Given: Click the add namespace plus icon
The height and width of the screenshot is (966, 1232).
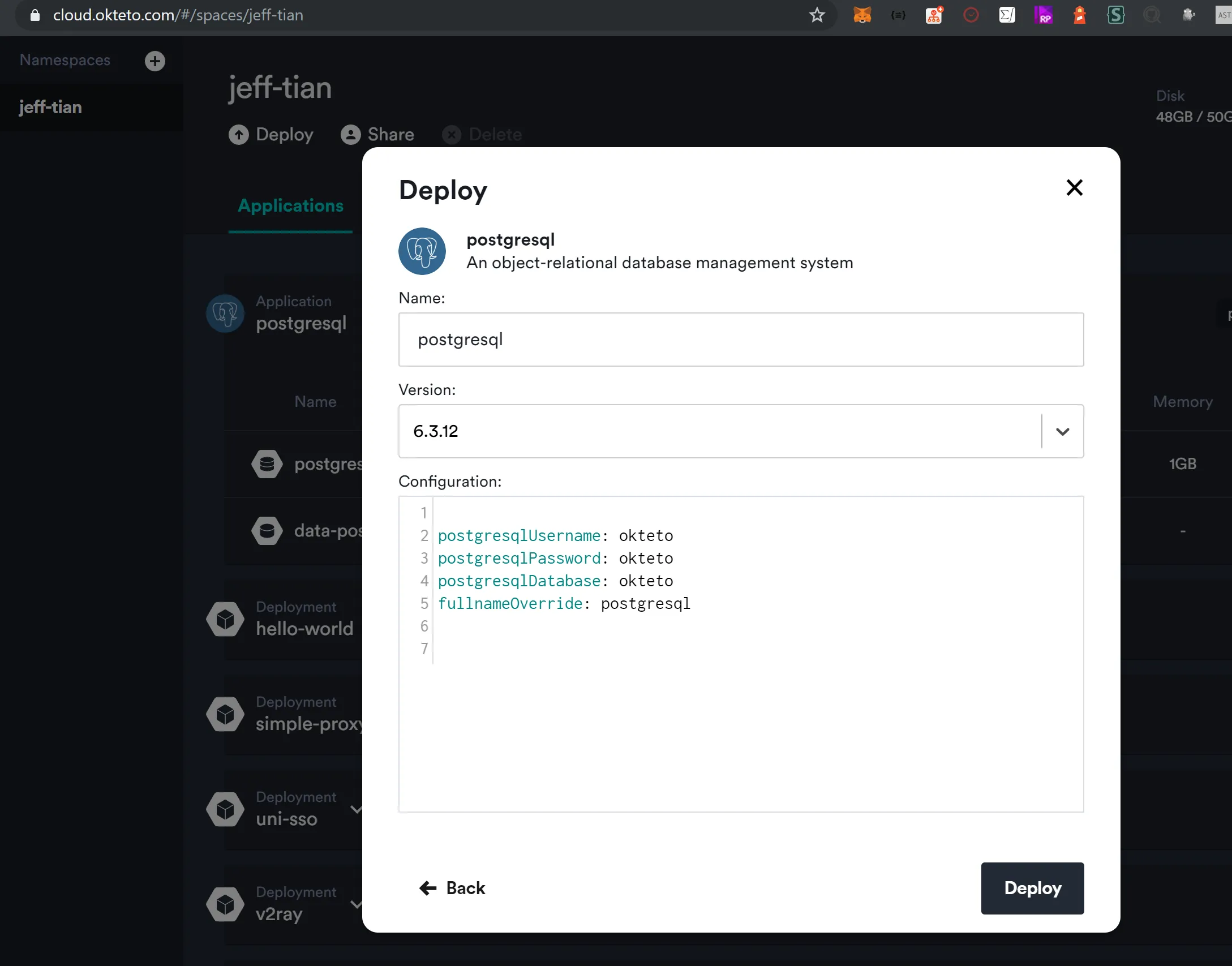Looking at the screenshot, I should point(154,61).
